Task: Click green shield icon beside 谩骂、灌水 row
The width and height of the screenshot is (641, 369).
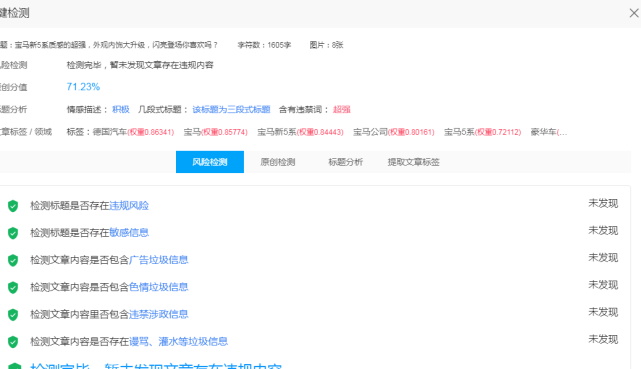Action: pos(13,342)
